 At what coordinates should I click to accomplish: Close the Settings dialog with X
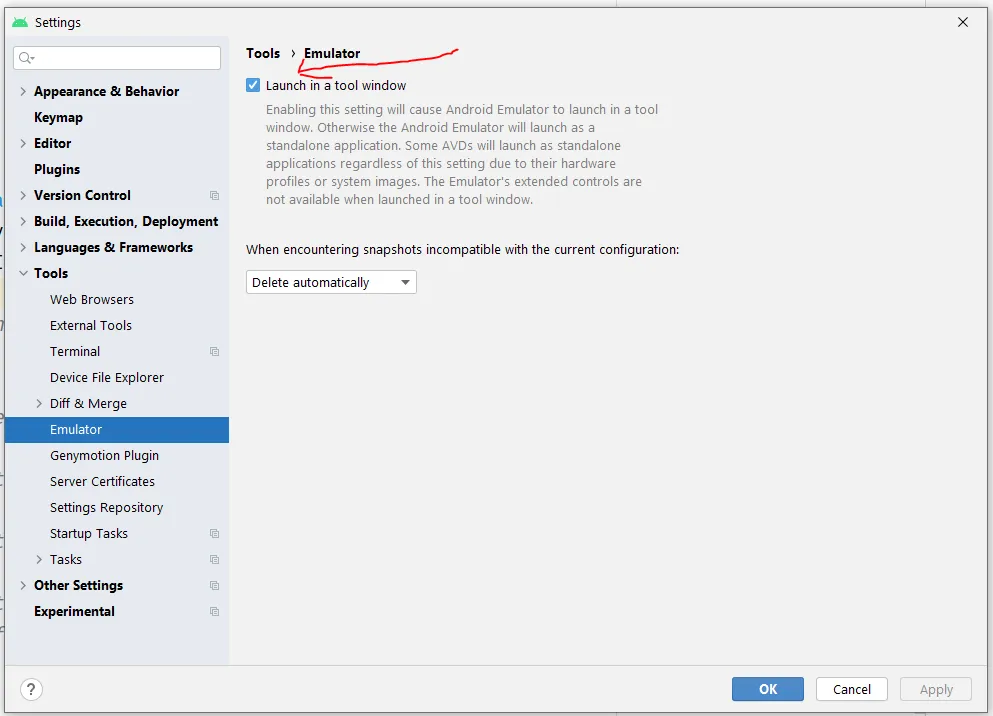pyautogui.click(x=963, y=22)
